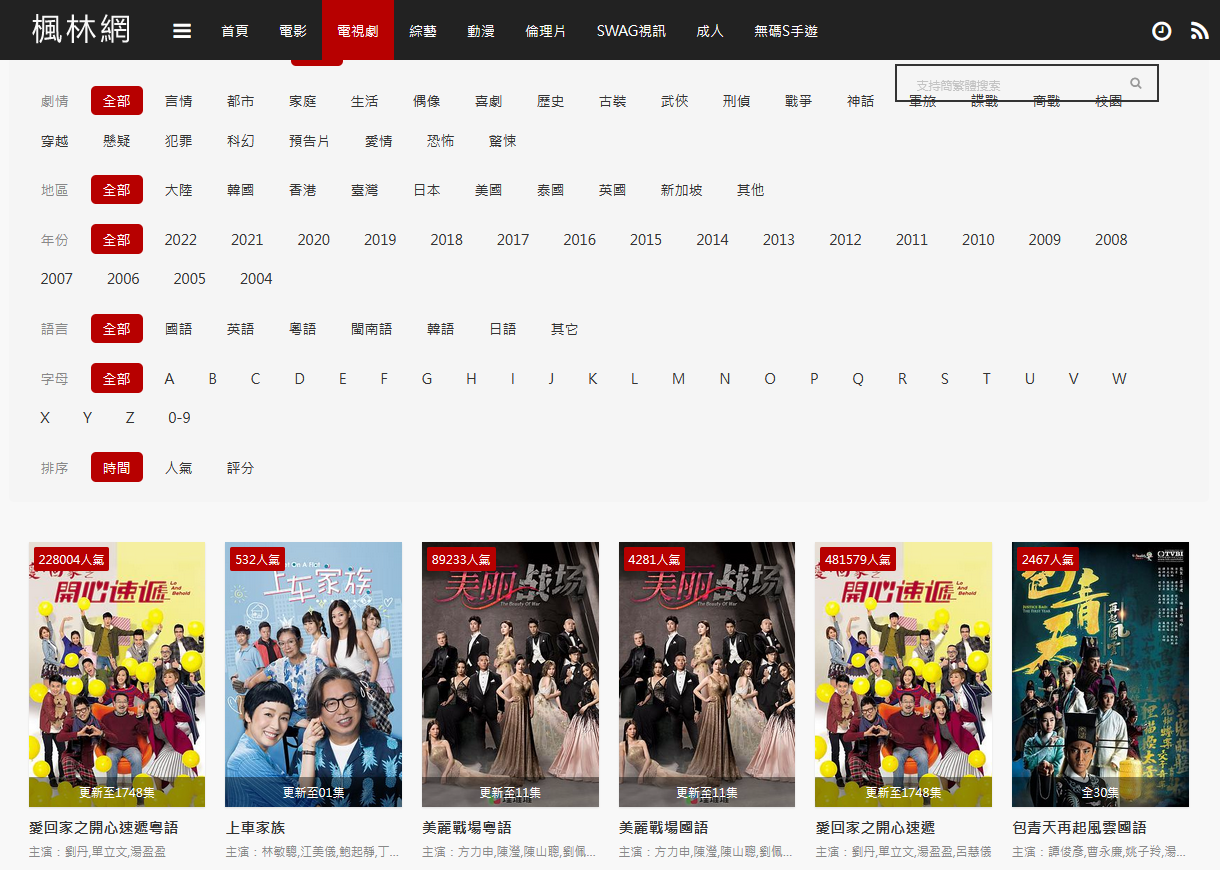Image resolution: width=1220 pixels, height=870 pixels.
Task: Filter region by 日本
Action: (x=427, y=190)
